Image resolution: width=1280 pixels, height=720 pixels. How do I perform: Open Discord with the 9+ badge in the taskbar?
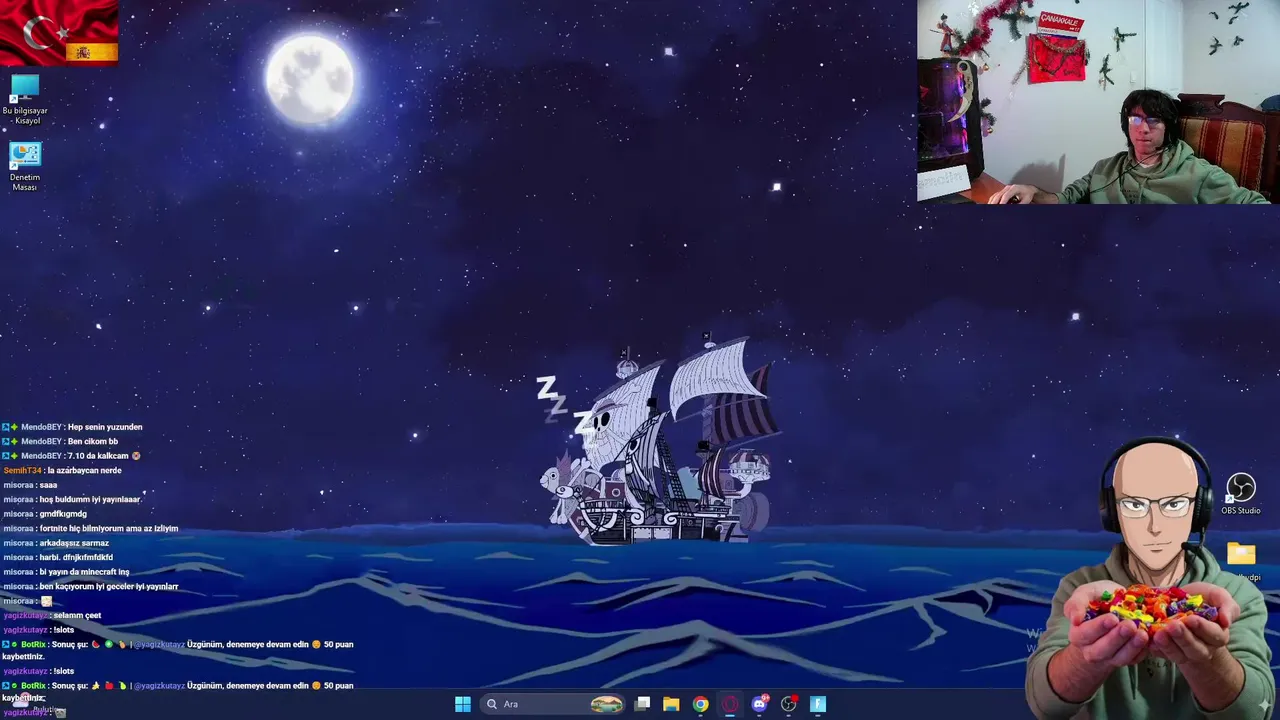tap(759, 704)
